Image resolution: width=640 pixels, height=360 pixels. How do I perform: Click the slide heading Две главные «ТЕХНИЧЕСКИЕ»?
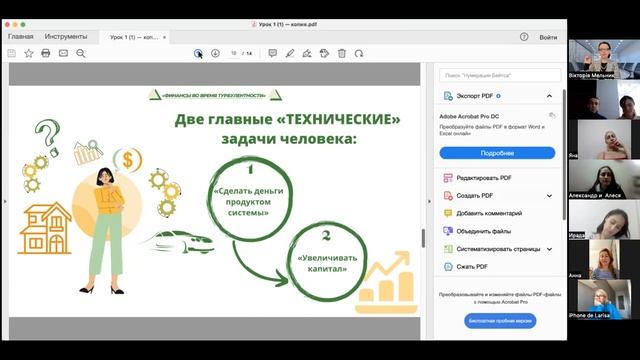click(x=287, y=119)
